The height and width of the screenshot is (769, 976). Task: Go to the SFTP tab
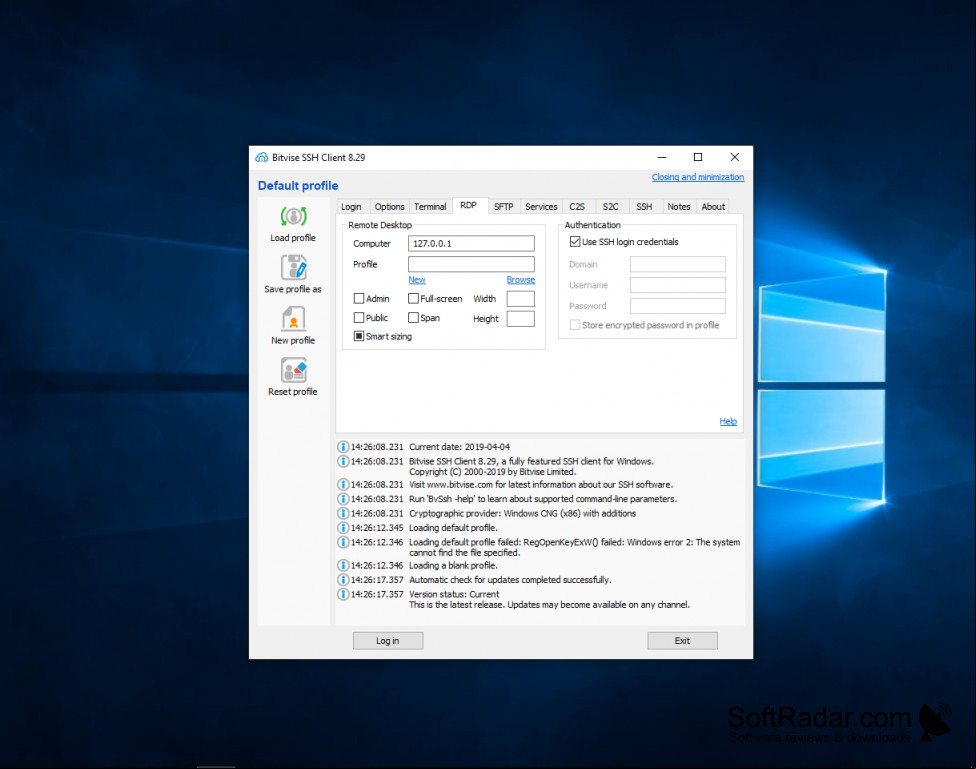click(x=504, y=207)
